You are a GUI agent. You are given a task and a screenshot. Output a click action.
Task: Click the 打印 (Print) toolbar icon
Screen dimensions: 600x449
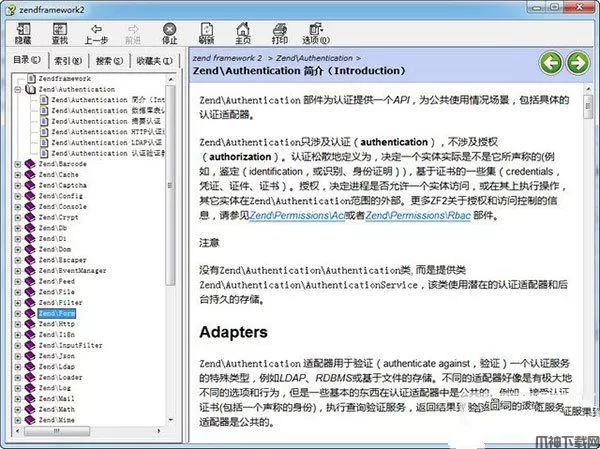(x=280, y=33)
